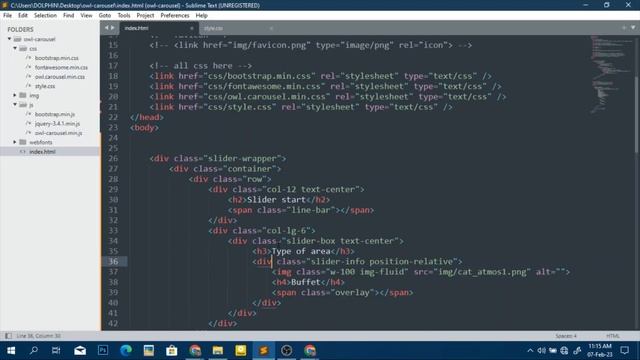
Task: Open Windows Start menu
Action: pyautogui.click(x=11, y=351)
